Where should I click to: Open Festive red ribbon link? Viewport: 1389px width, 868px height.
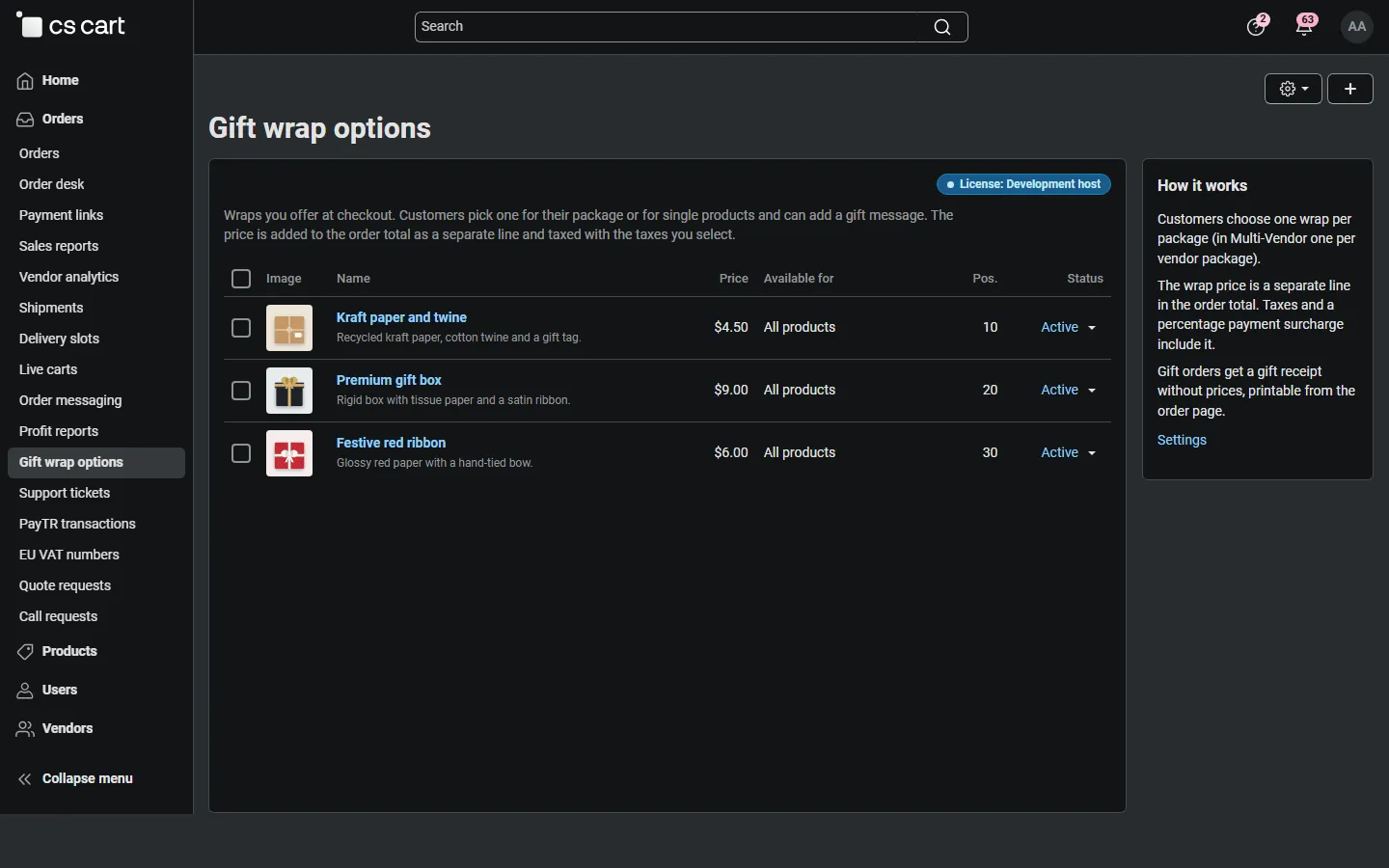(391, 443)
